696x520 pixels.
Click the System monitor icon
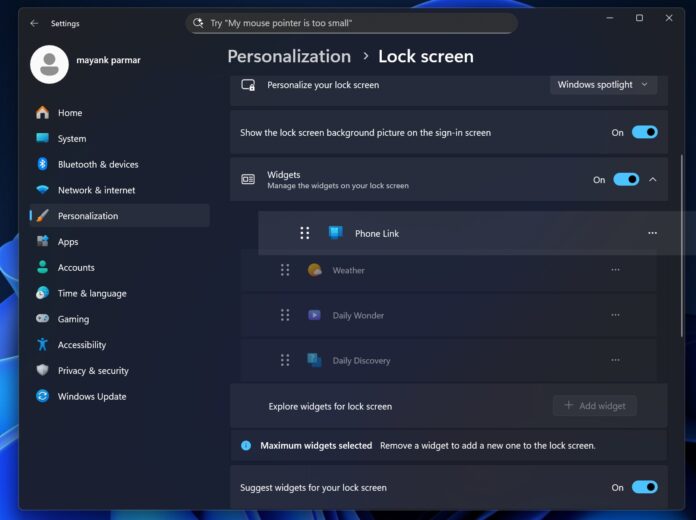tap(43, 138)
